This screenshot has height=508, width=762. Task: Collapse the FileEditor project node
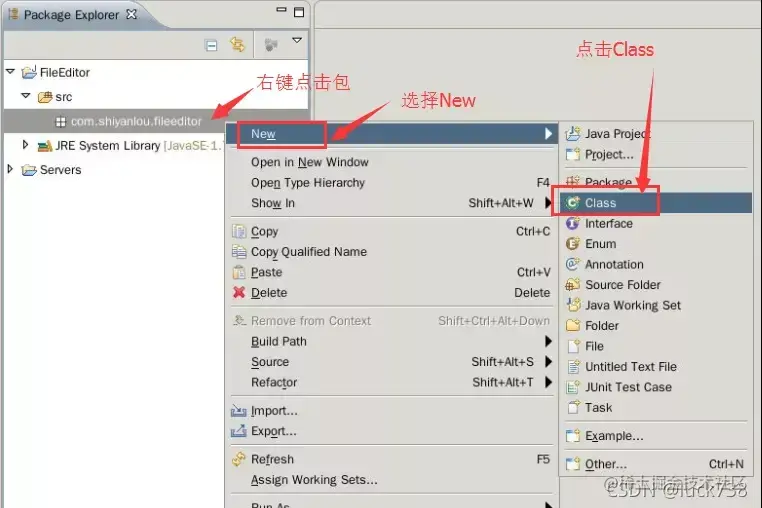coord(10,71)
